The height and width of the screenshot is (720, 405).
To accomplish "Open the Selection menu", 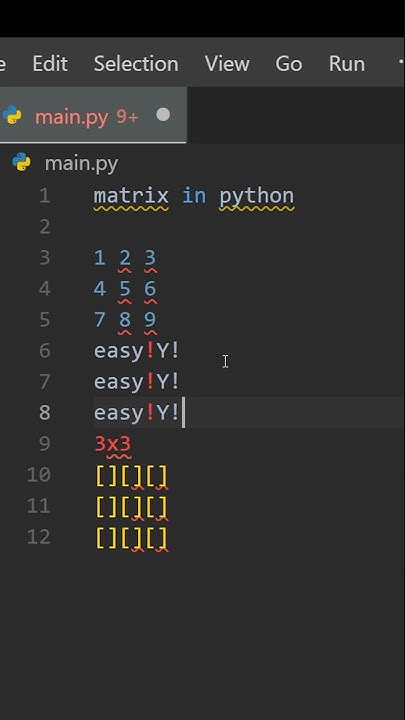I will (x=136, y=64).
